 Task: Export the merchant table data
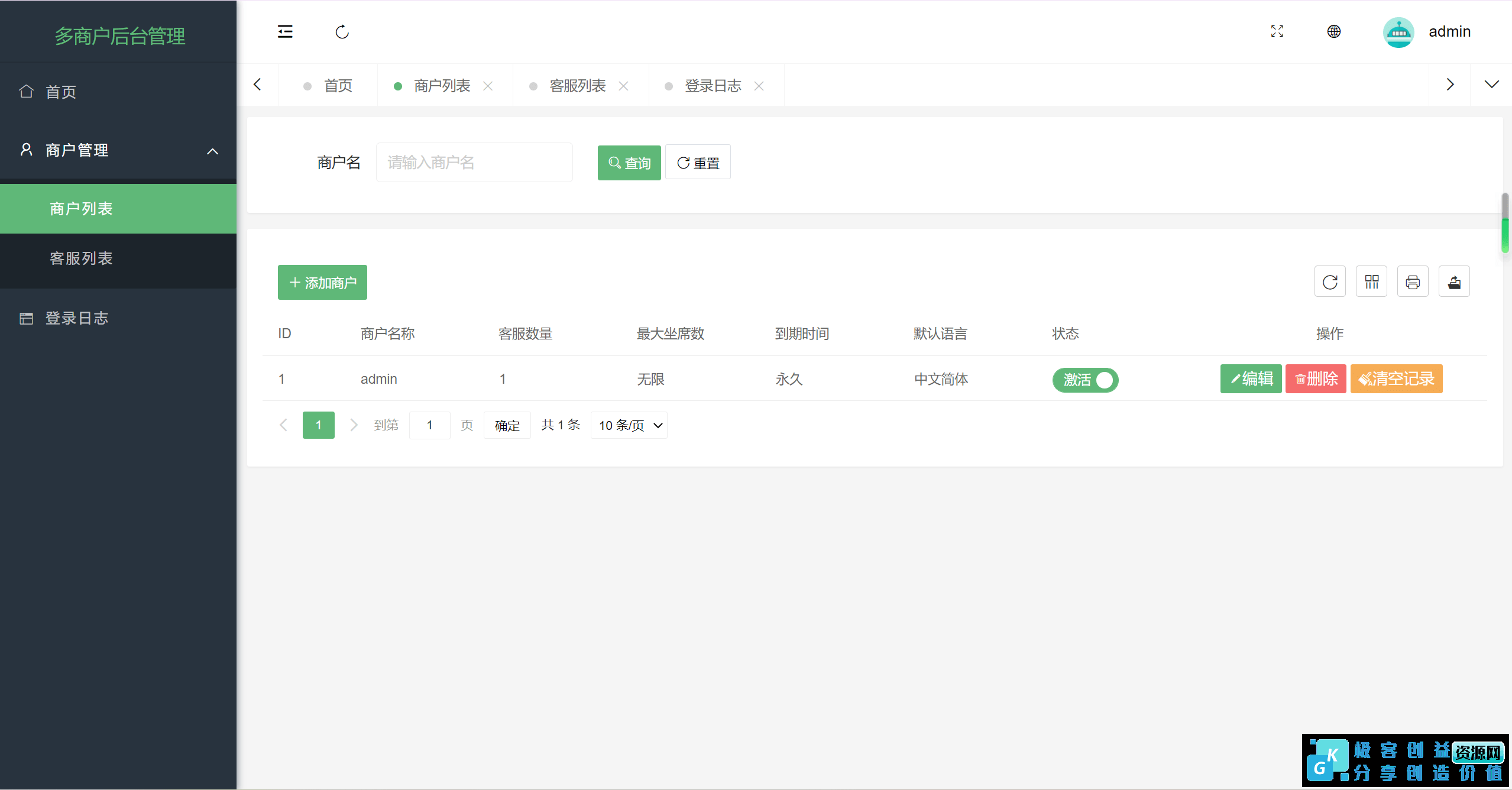tap(1454, 281)
